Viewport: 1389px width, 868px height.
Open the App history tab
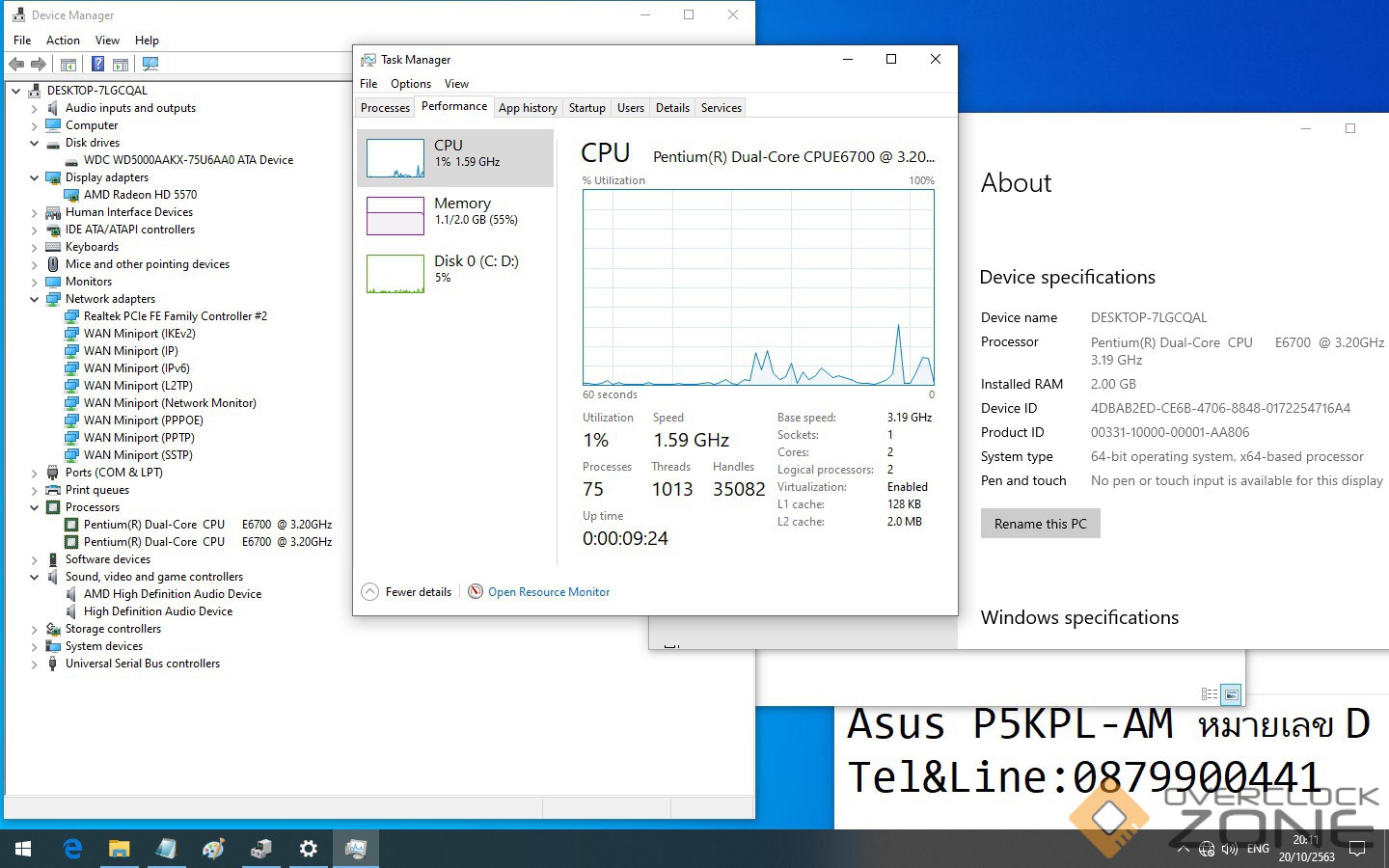[528, 108]
